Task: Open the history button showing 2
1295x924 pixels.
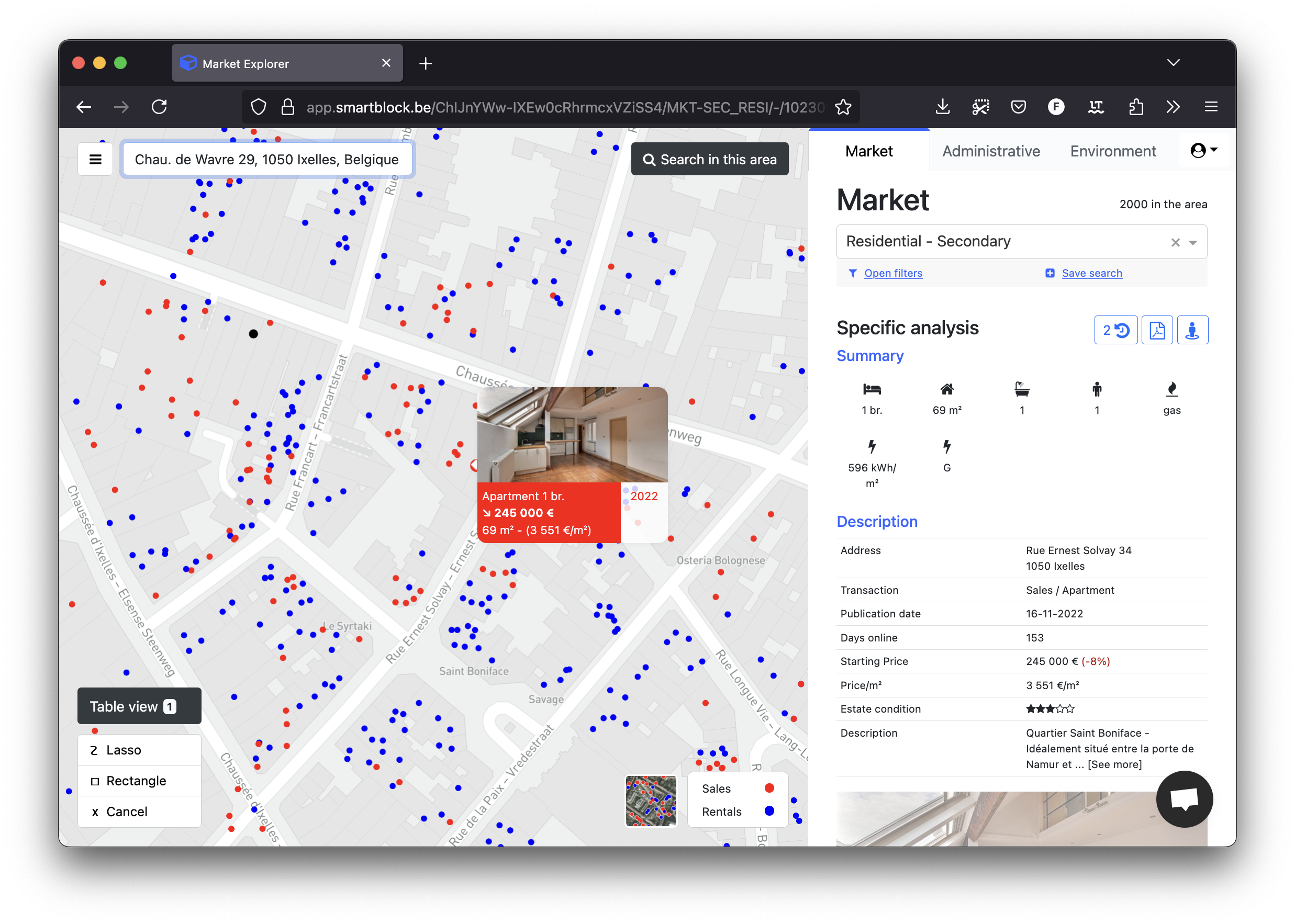Action: pos(1115,330)
